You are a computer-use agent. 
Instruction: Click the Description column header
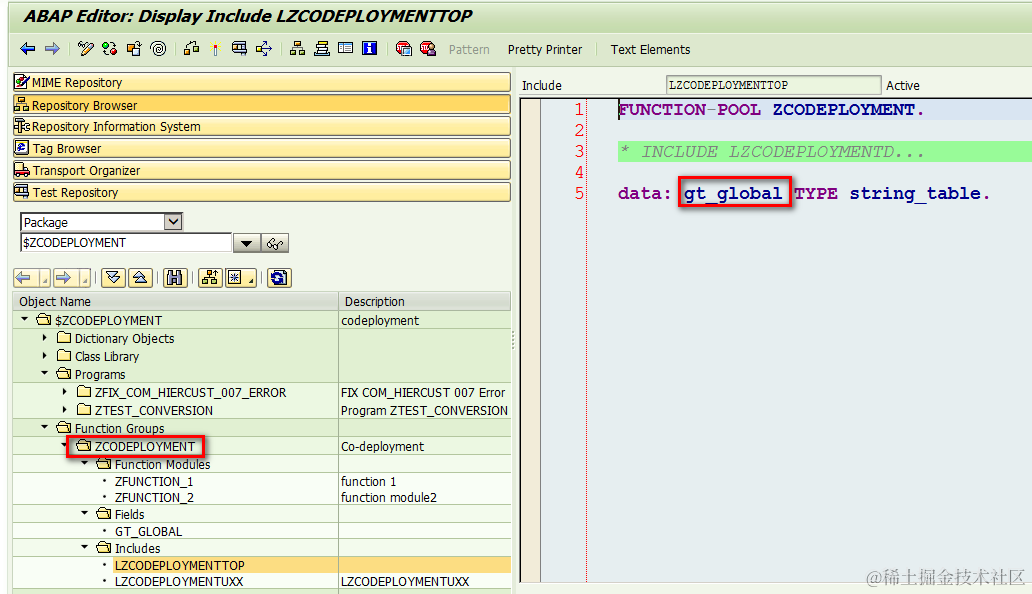tap(425, 301)
